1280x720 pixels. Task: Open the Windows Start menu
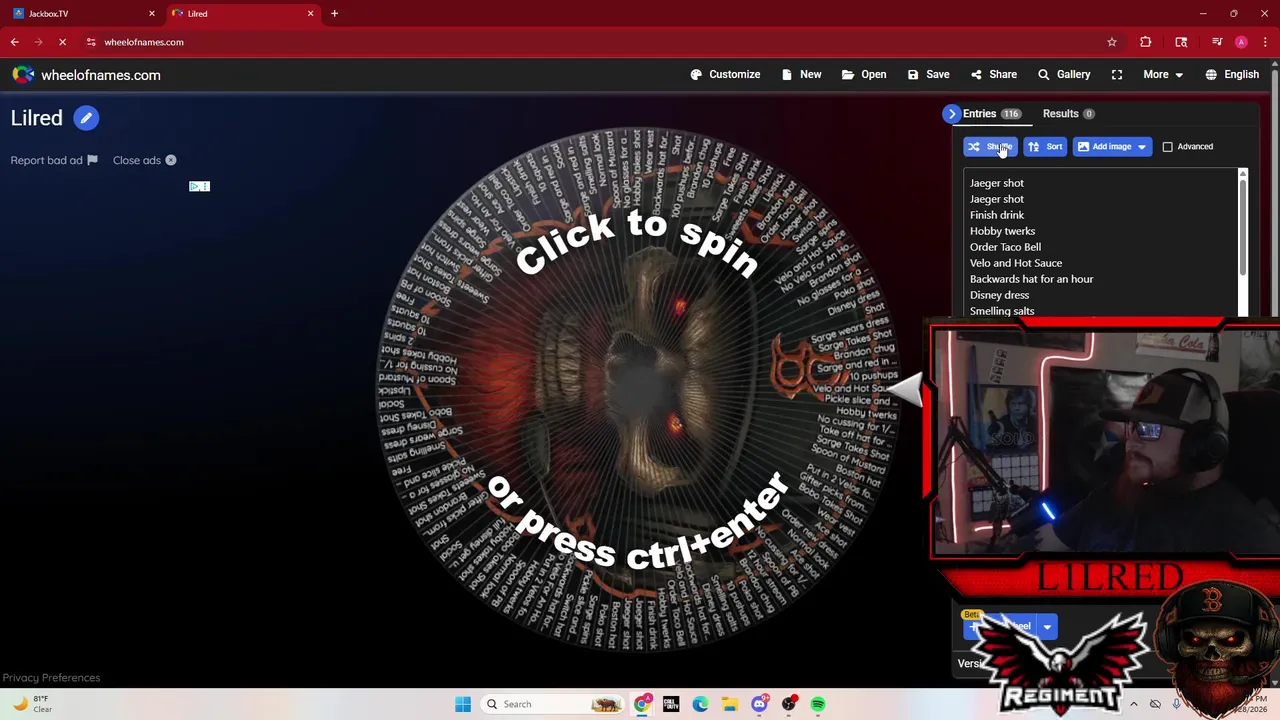coord(462,704)
